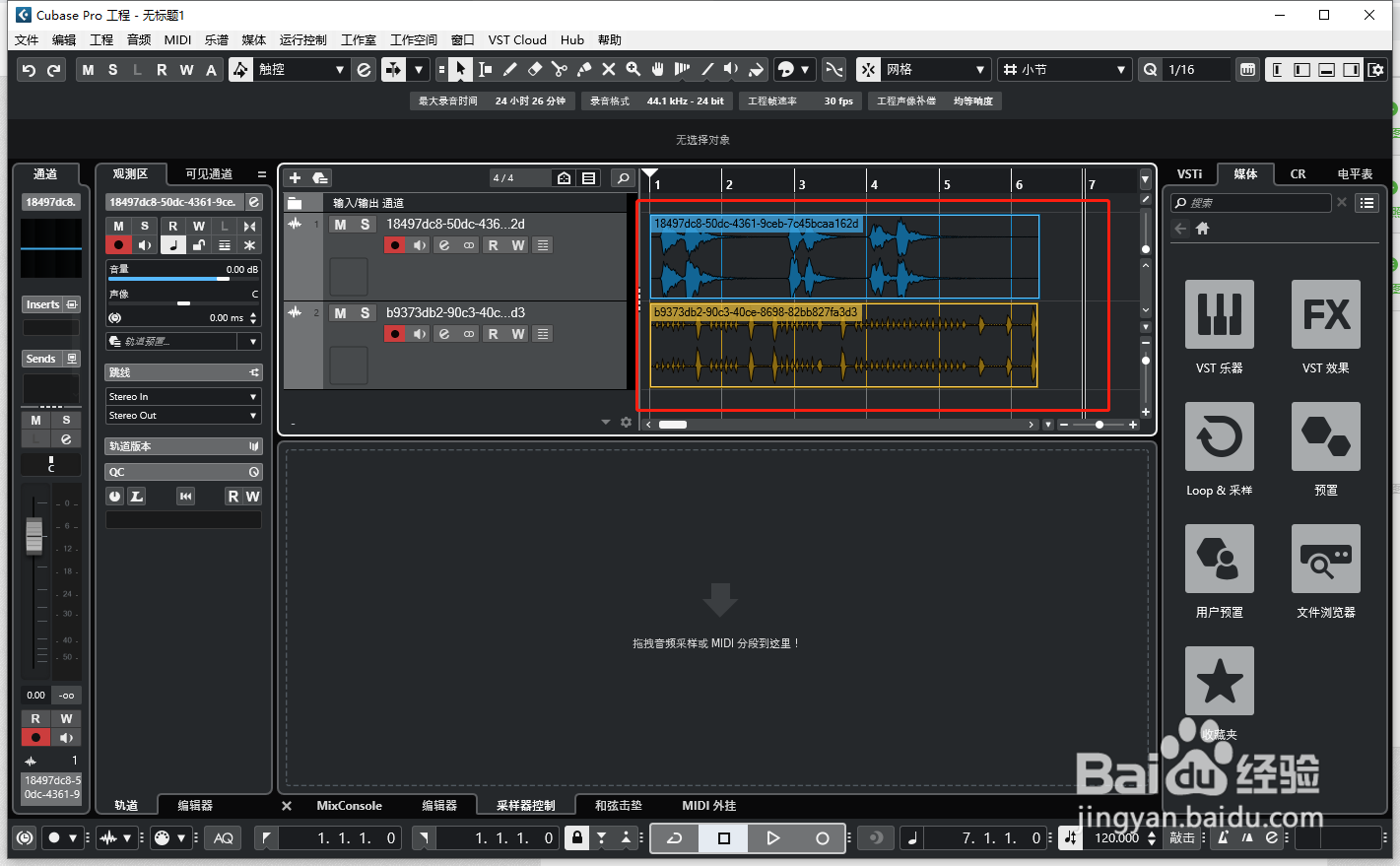Open the 小节 grid type dropdown

pyautogui.click(x=1064, y=69)
